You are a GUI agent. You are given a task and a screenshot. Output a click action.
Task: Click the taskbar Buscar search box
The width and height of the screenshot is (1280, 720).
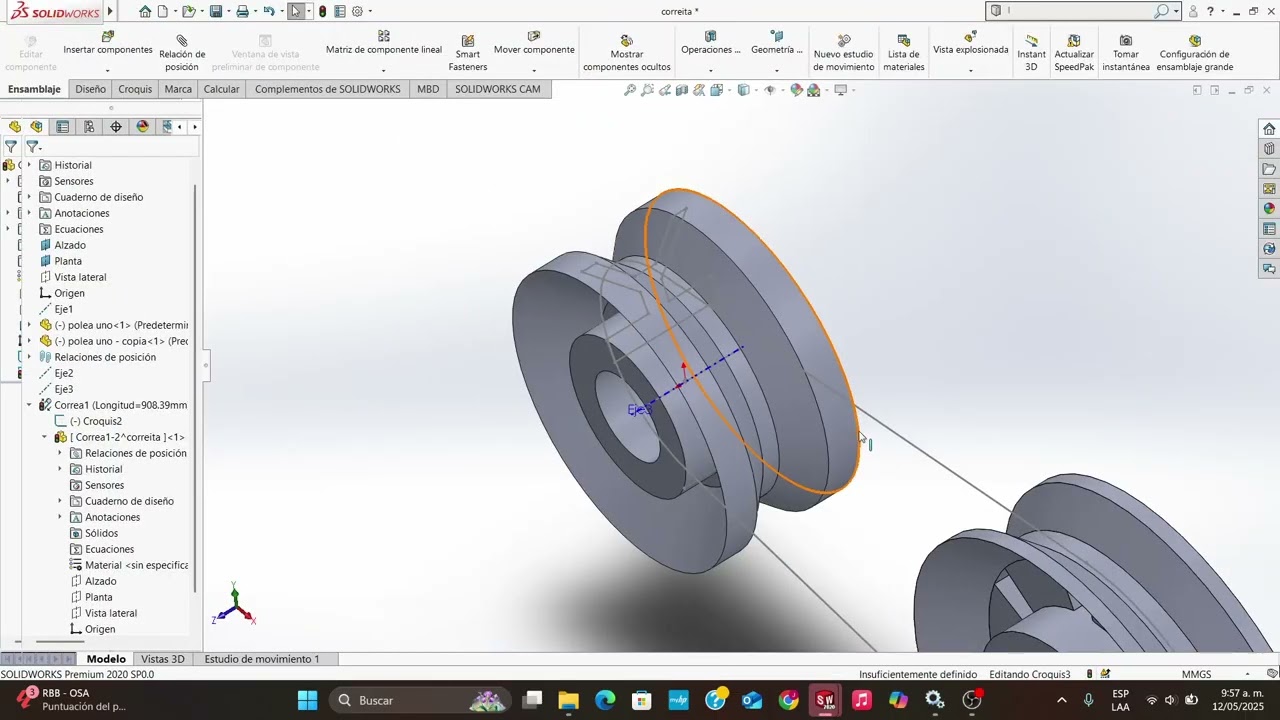pos(420,700)
